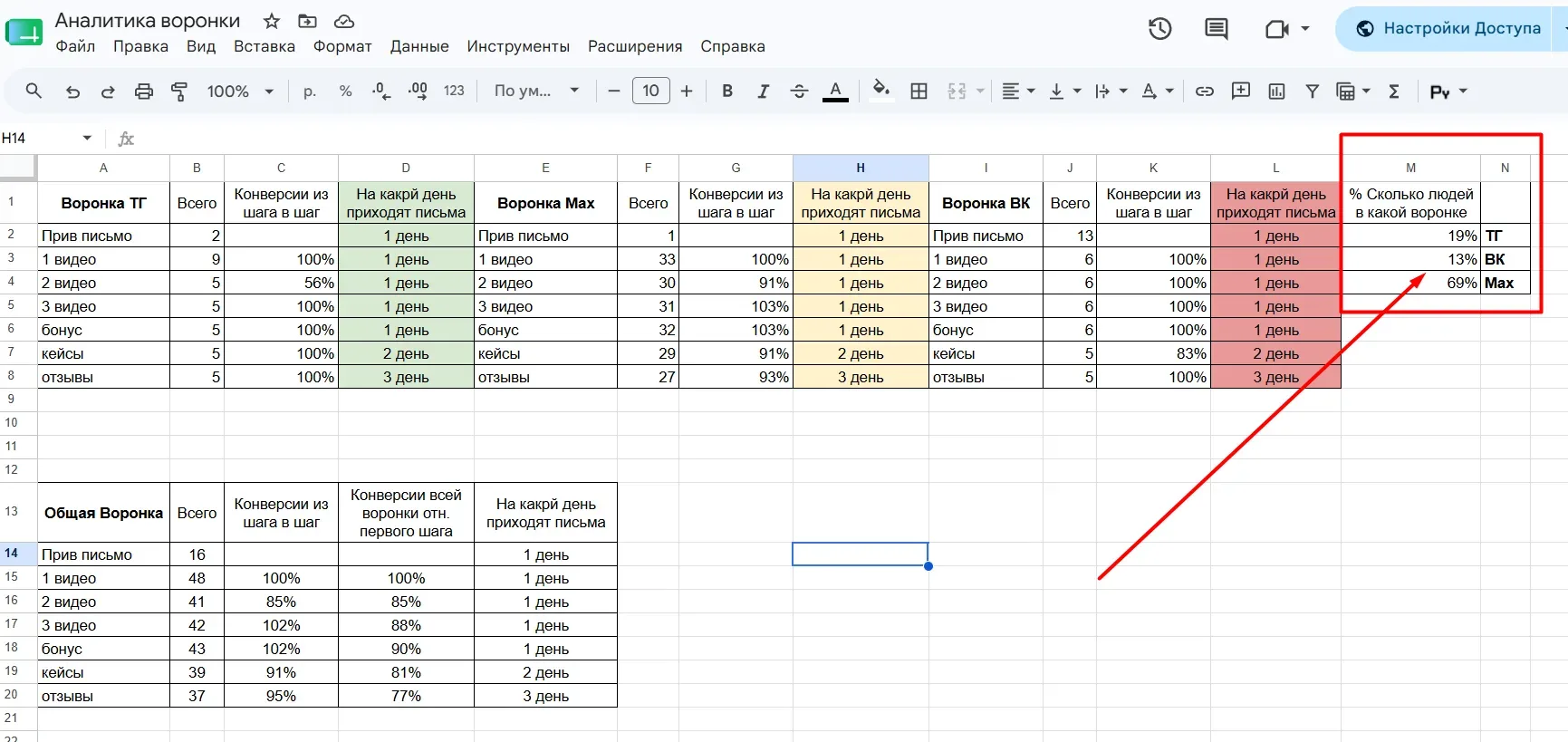Image resolution: width=1568 pixels, height=742 pixels.
Task: Open the Справка menu
Action: click(733, 46)
